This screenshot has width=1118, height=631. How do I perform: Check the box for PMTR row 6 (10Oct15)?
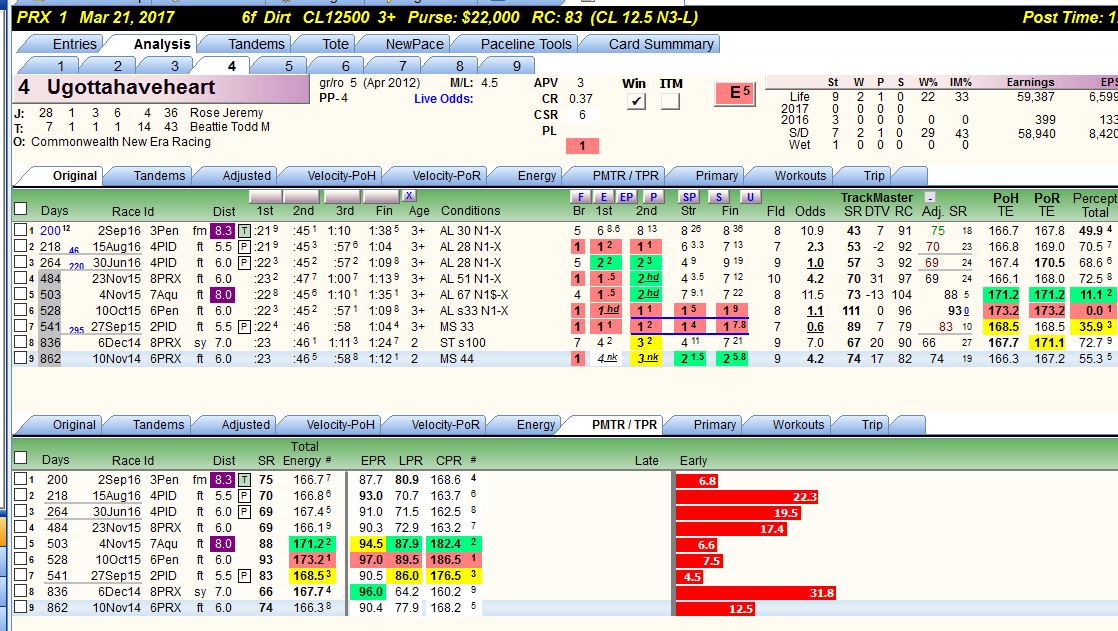(x=21, y=559)
